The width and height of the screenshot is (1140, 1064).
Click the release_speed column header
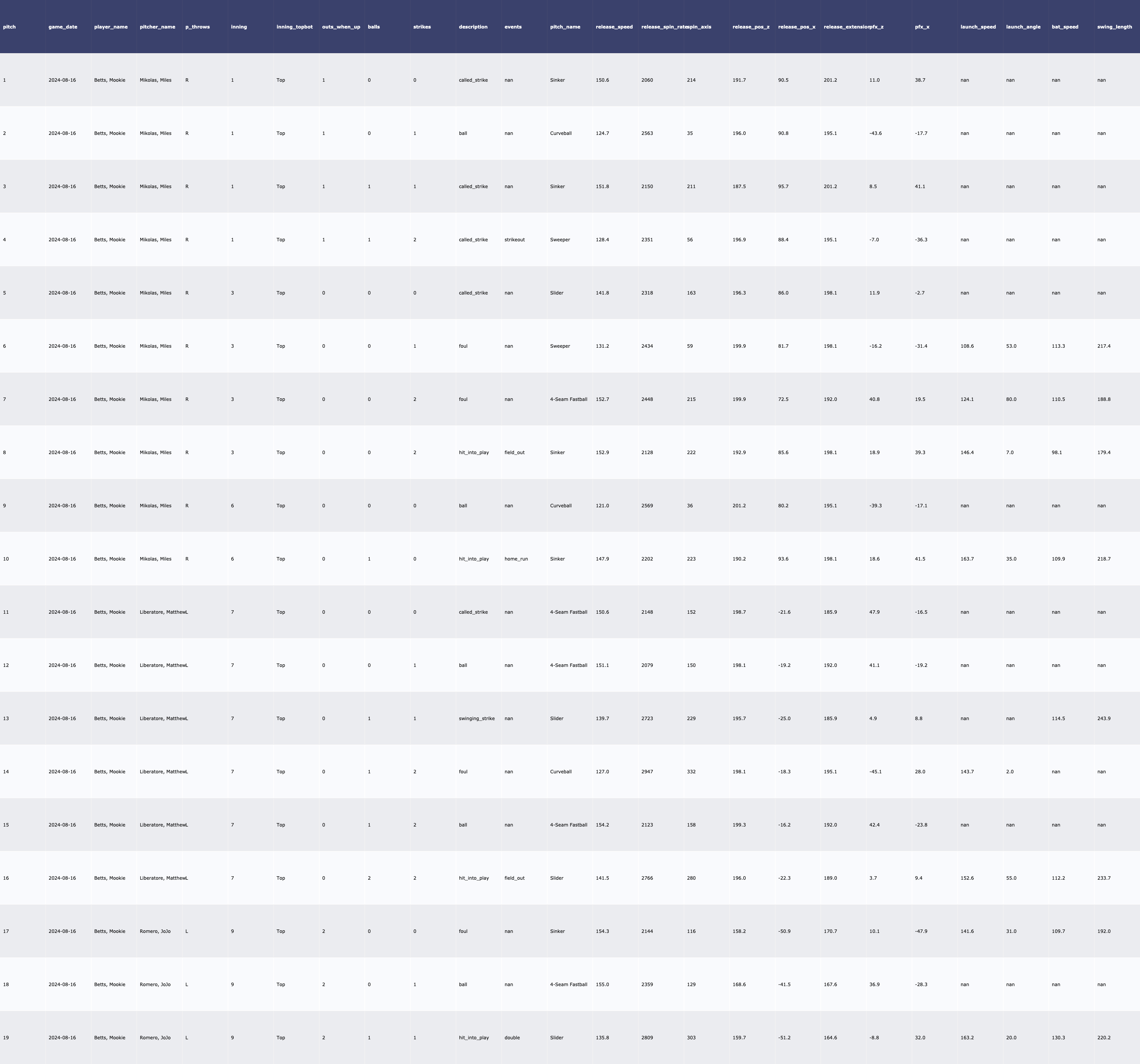(614, 27)
